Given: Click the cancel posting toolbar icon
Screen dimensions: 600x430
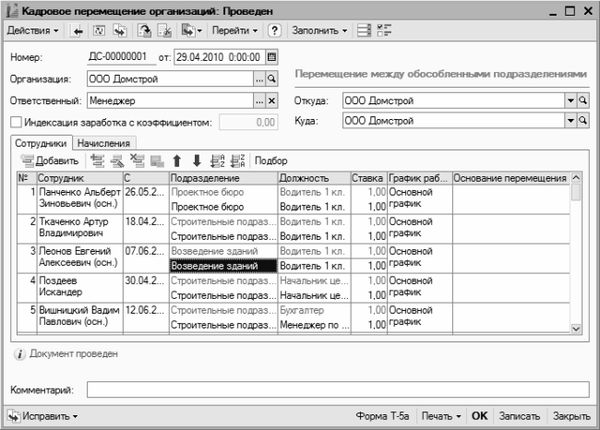Looking at the screenshot, I should [x=165, y=31].
